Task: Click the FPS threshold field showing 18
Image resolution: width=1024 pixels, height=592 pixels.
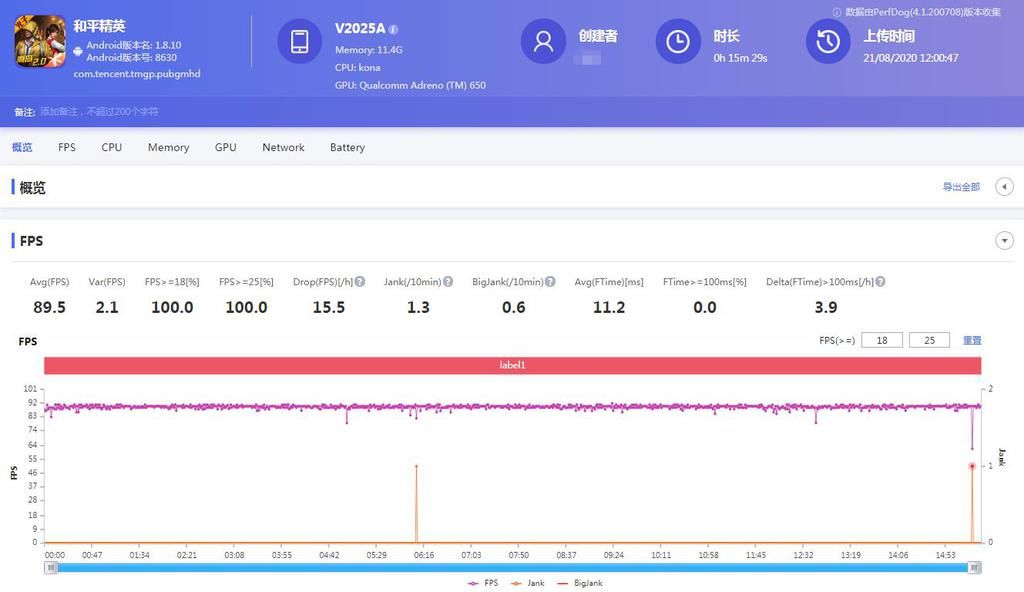Action: click(881, 340)
